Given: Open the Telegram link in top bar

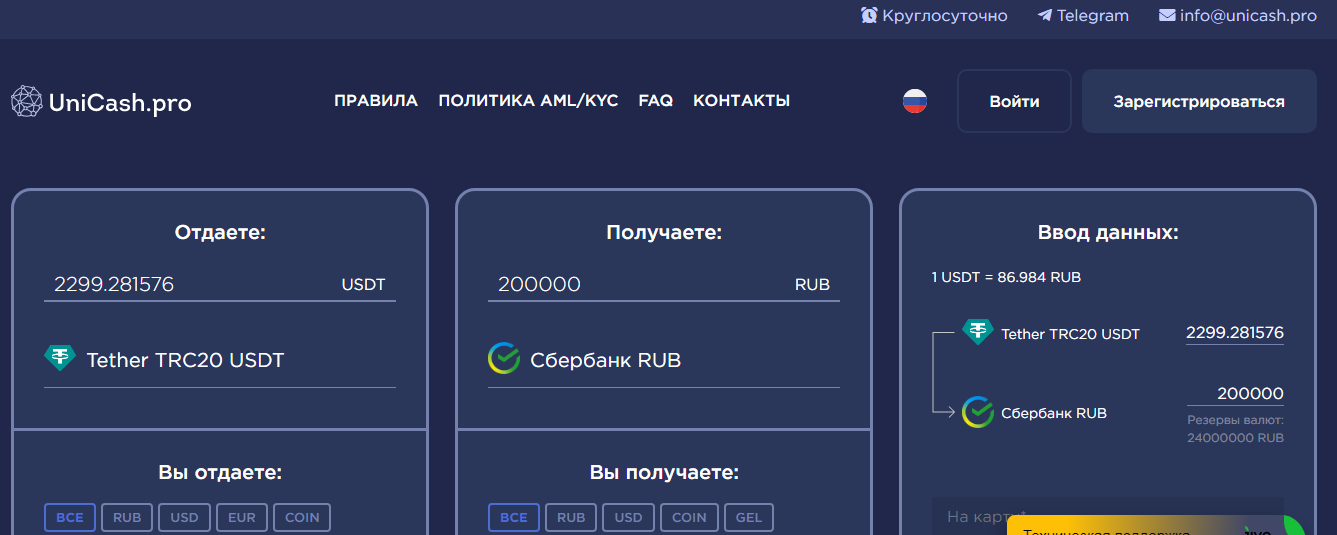Looking at the screenshot, I should (1092, 16).
